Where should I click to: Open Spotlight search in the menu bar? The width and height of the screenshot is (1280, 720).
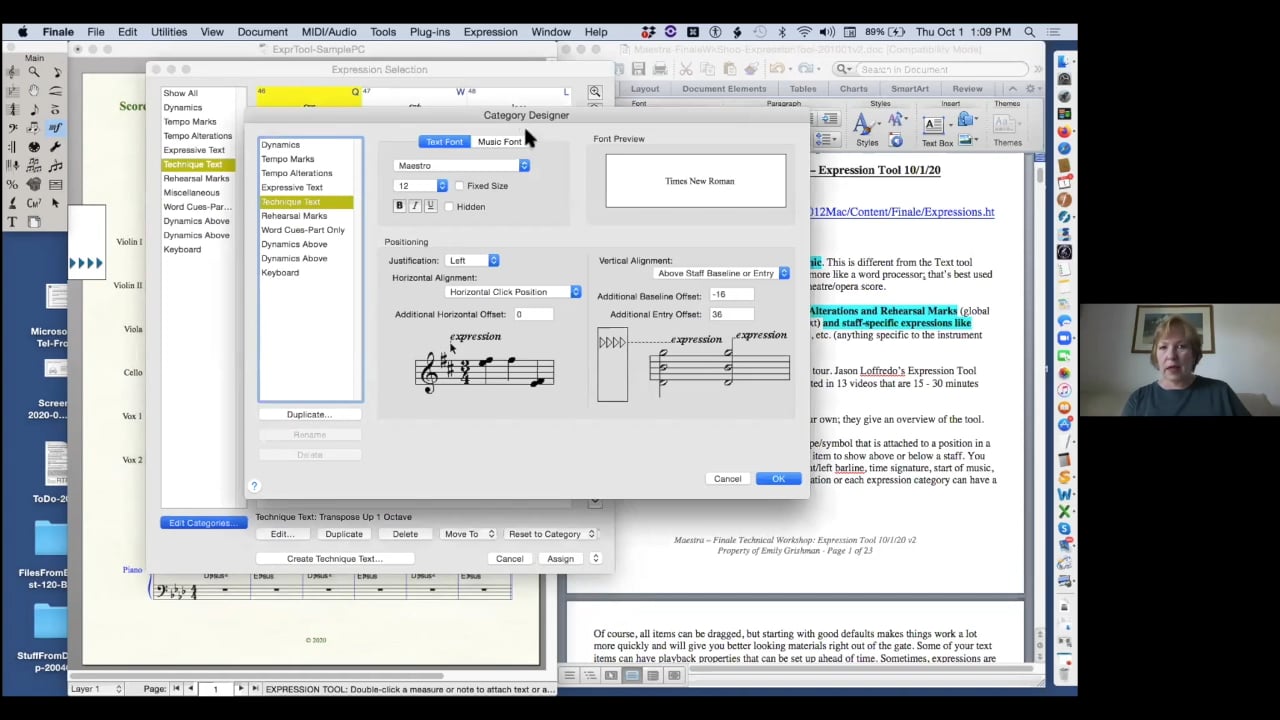pyautogui.click(x=1030, y=32)
